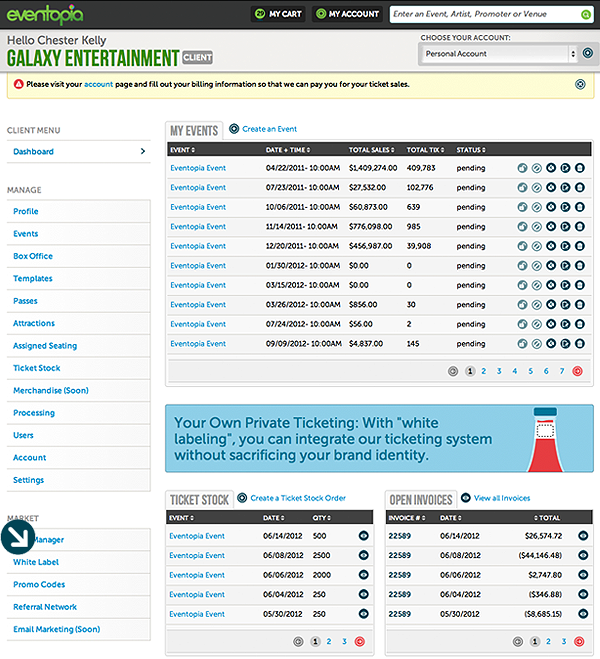Image resolution: width=600 pixels, height=659 pixels.
Task: Click the search icon in the top search box
Action: [585, 15]
